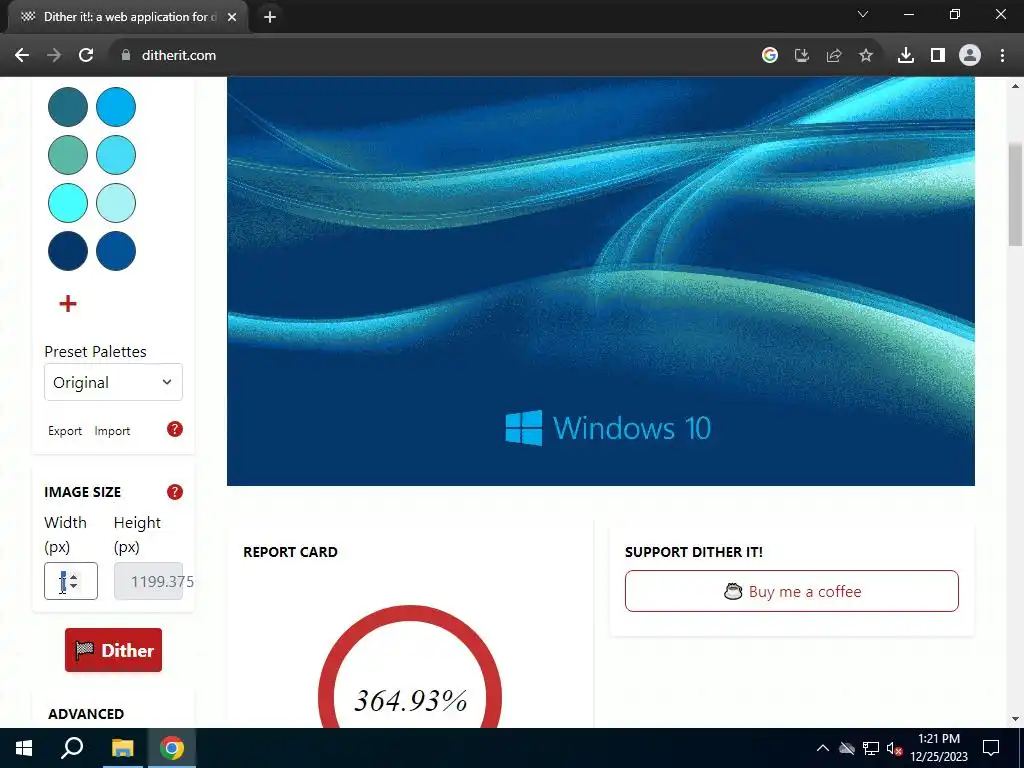Click the 364.93% report card score
The image size is (1024, 768).
410,700
